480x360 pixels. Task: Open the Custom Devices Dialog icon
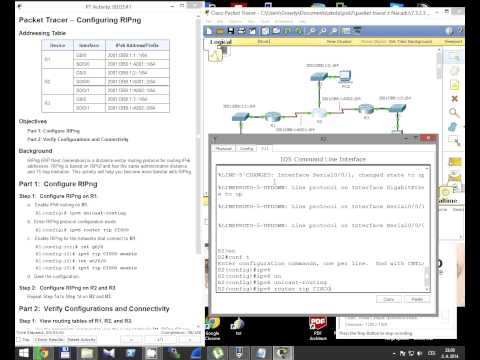pyautogui.click(x=357, y=31)
